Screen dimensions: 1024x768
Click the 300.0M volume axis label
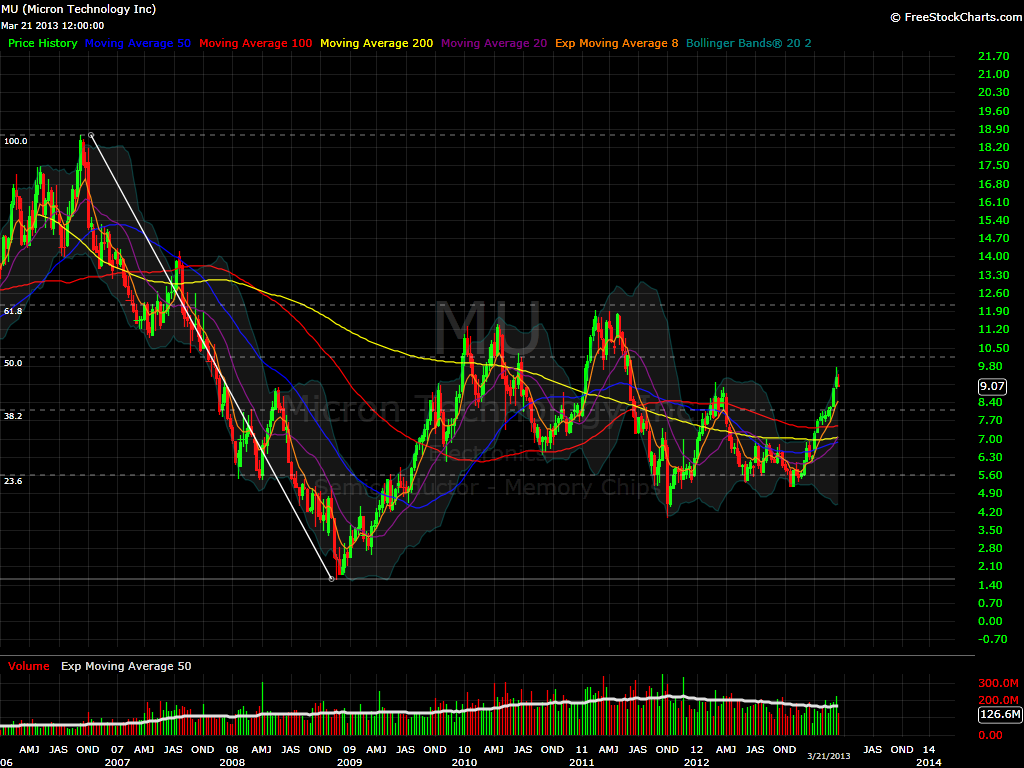pyautogui.click(x=999, y=683)
